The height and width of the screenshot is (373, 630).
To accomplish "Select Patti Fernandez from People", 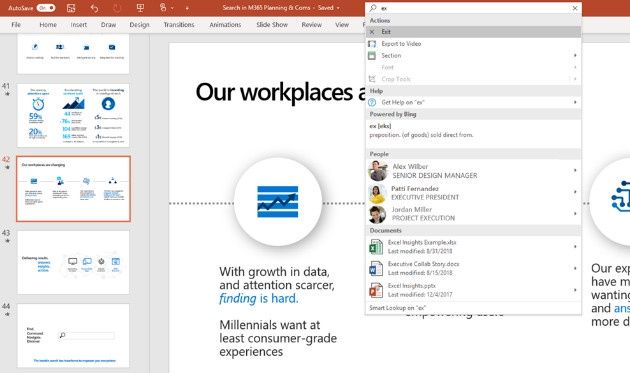I will point(473,193).
